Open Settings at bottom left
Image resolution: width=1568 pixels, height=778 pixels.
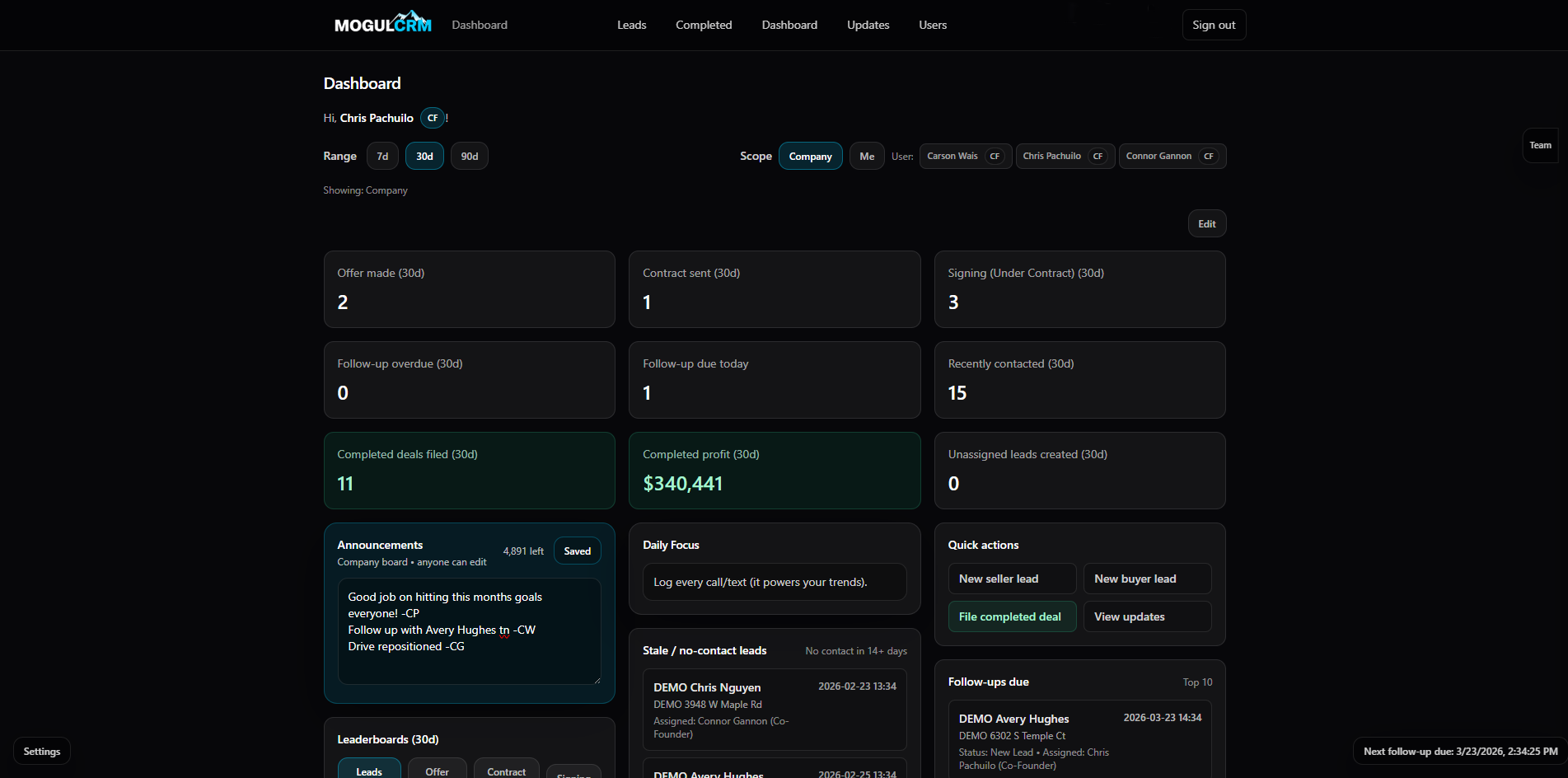point(41,751)
